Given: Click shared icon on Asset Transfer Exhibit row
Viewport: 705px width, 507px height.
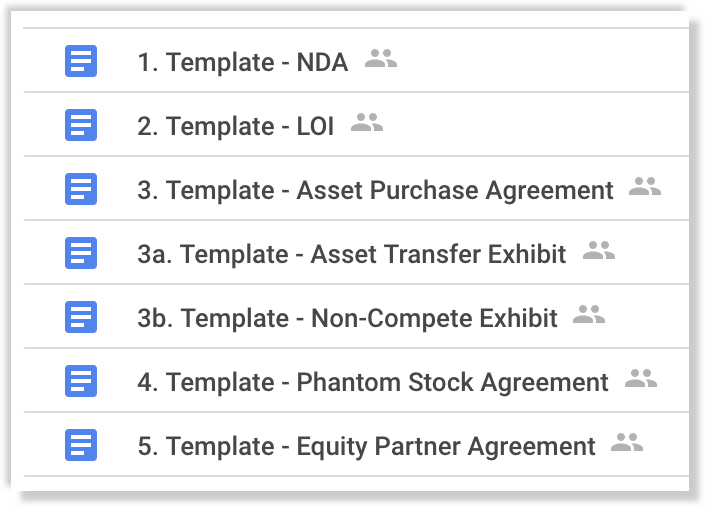Looking at the screenshot, I should pyautogui.click(x=598, y=251).
